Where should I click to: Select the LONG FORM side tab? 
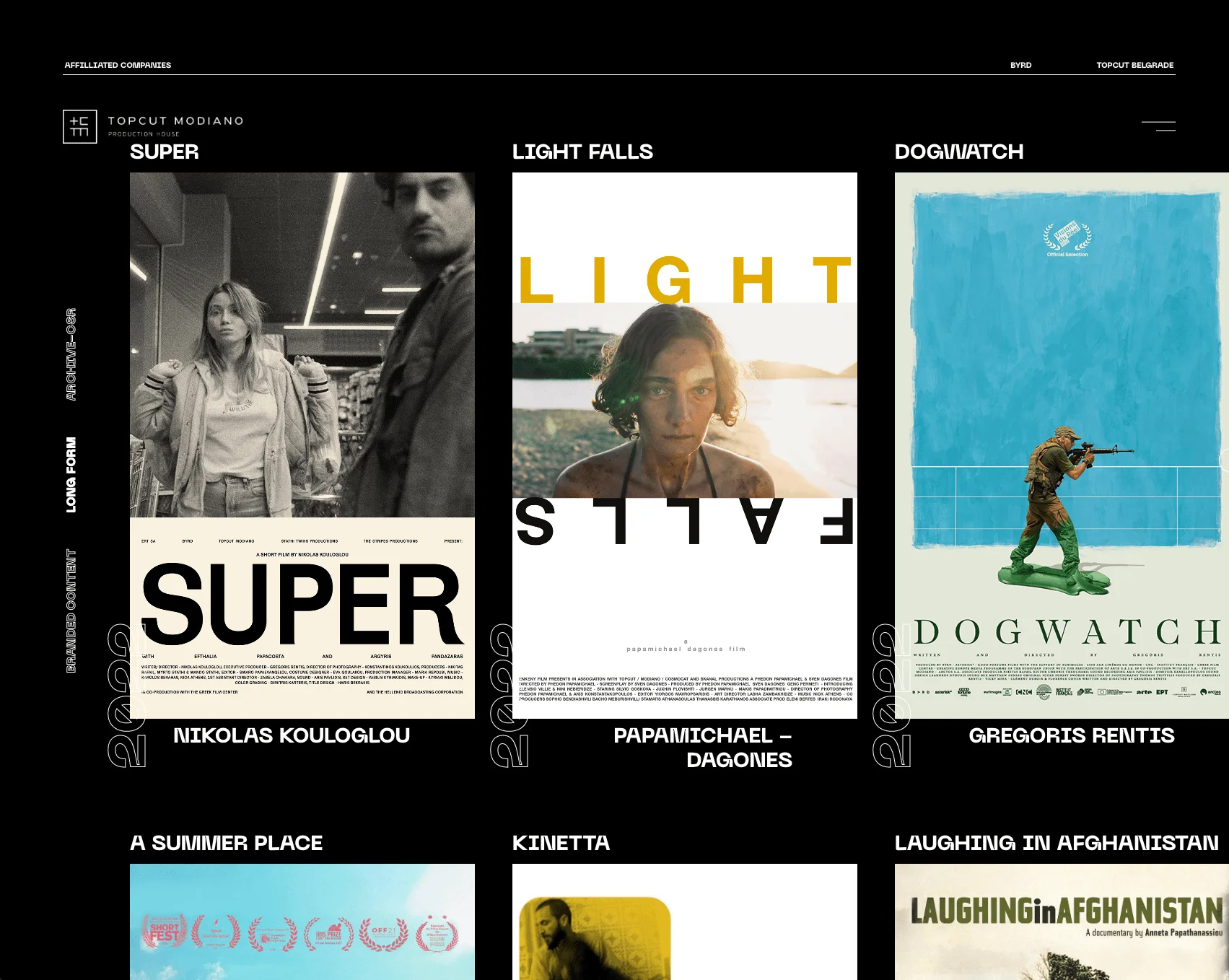(x=71, y=475)
